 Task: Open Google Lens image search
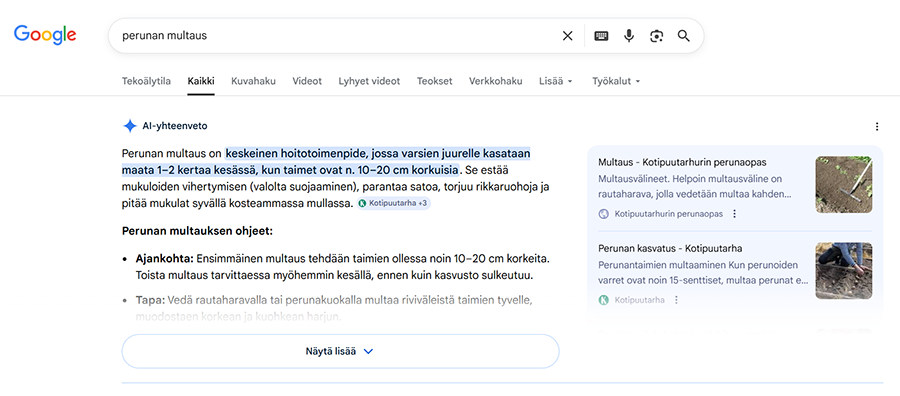(x=656, y=36)
